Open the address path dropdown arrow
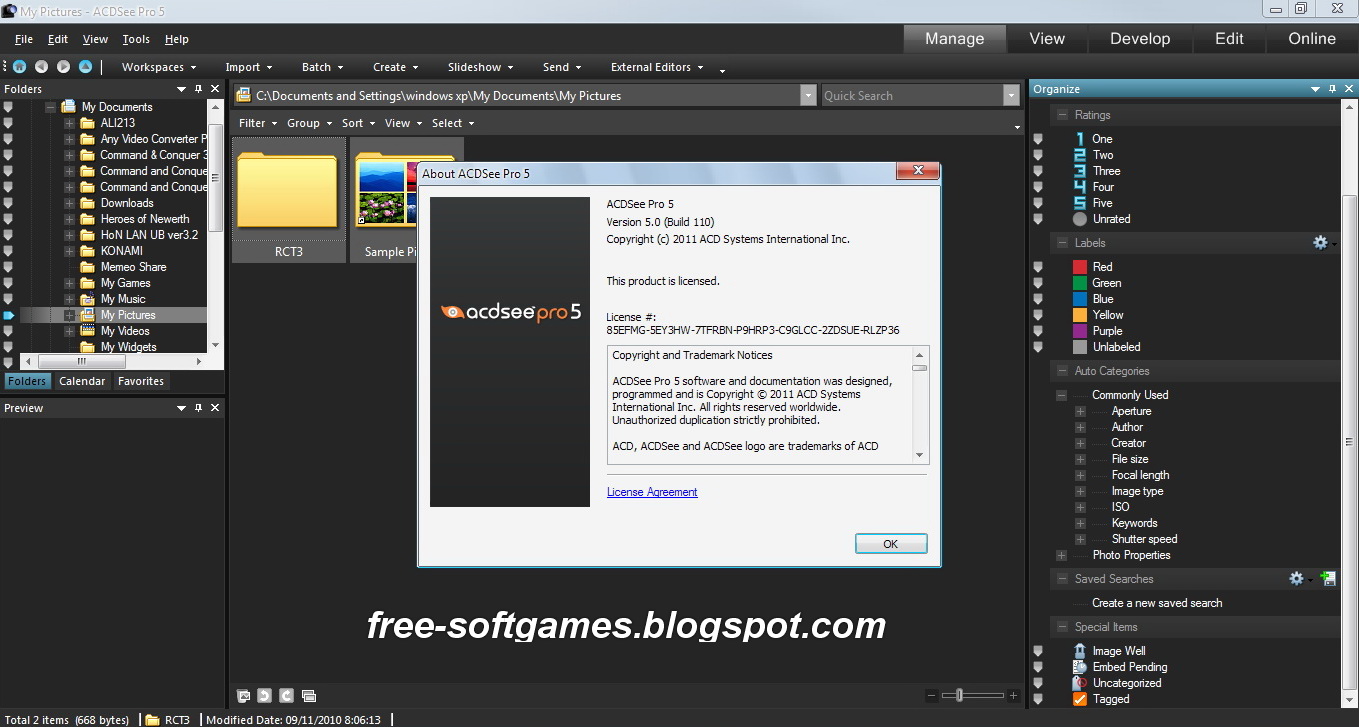 tap(808, 95)
